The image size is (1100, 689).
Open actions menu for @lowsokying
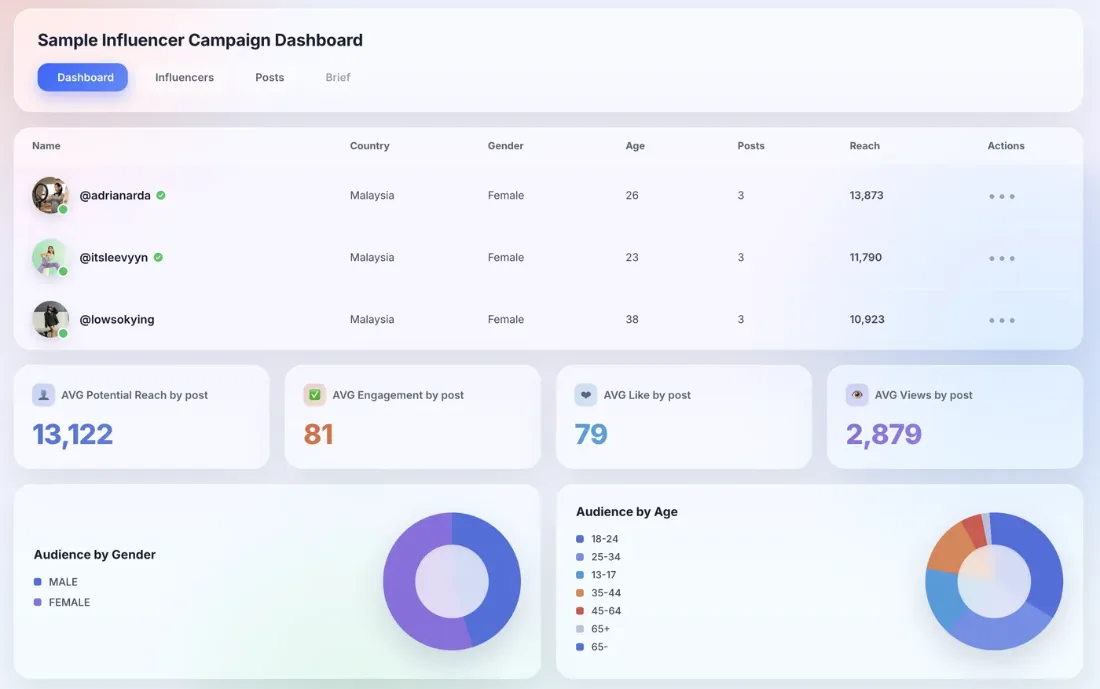pyautogui.click(x=1002, y=320)
